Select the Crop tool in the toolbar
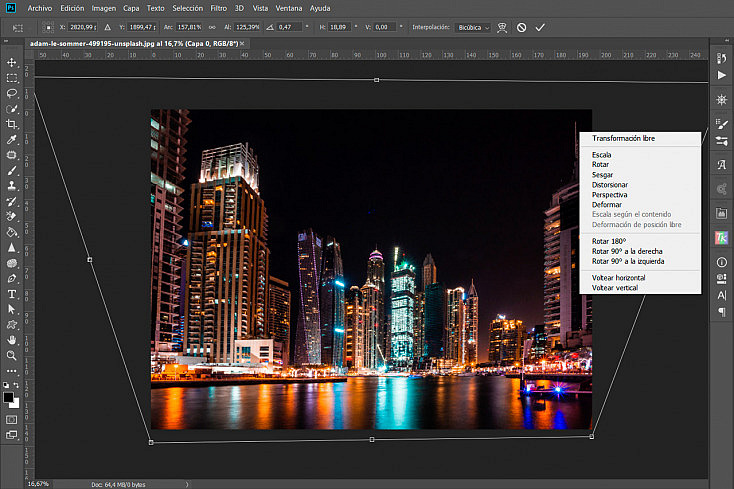Viewport: 734px width, 489px height. click(x=12, y=124)
